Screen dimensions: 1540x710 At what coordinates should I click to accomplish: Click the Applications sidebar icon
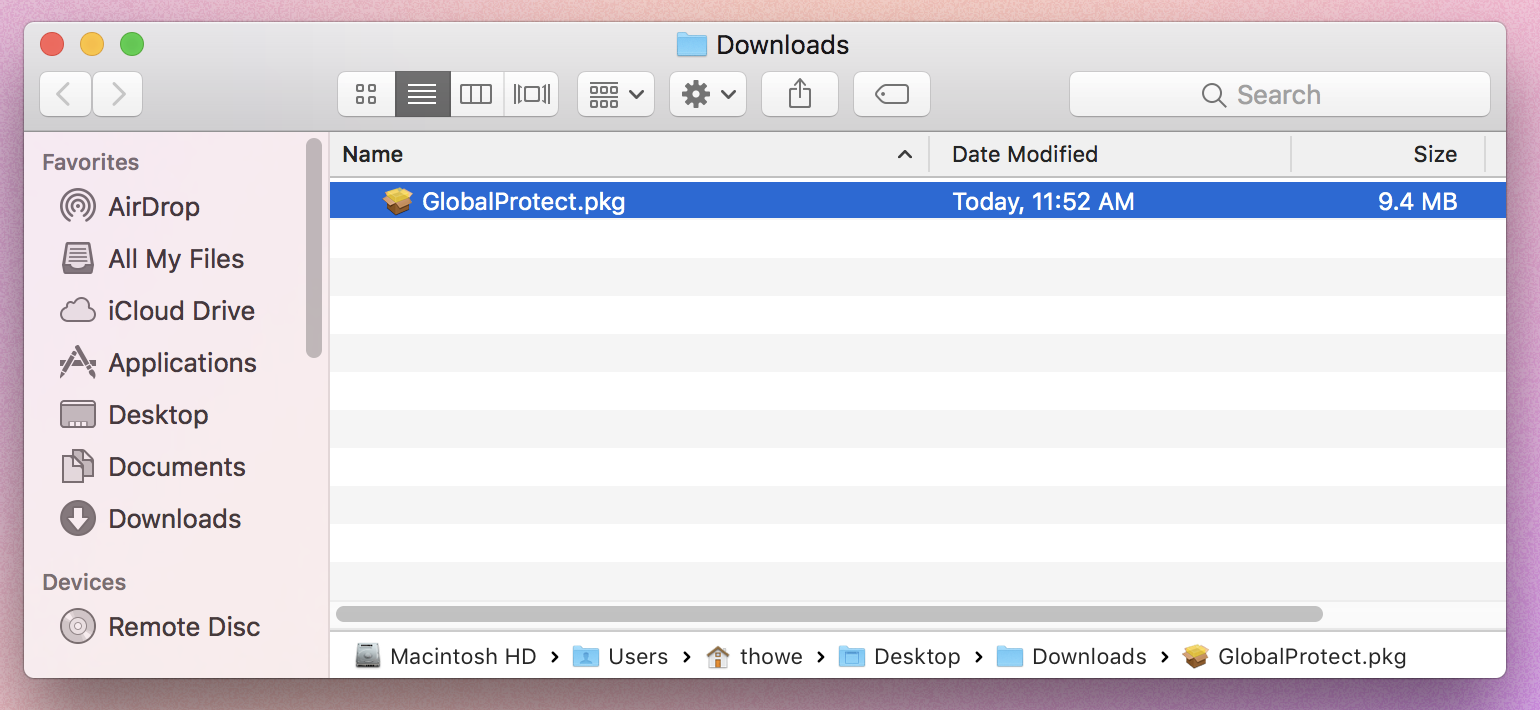[78, 363]
